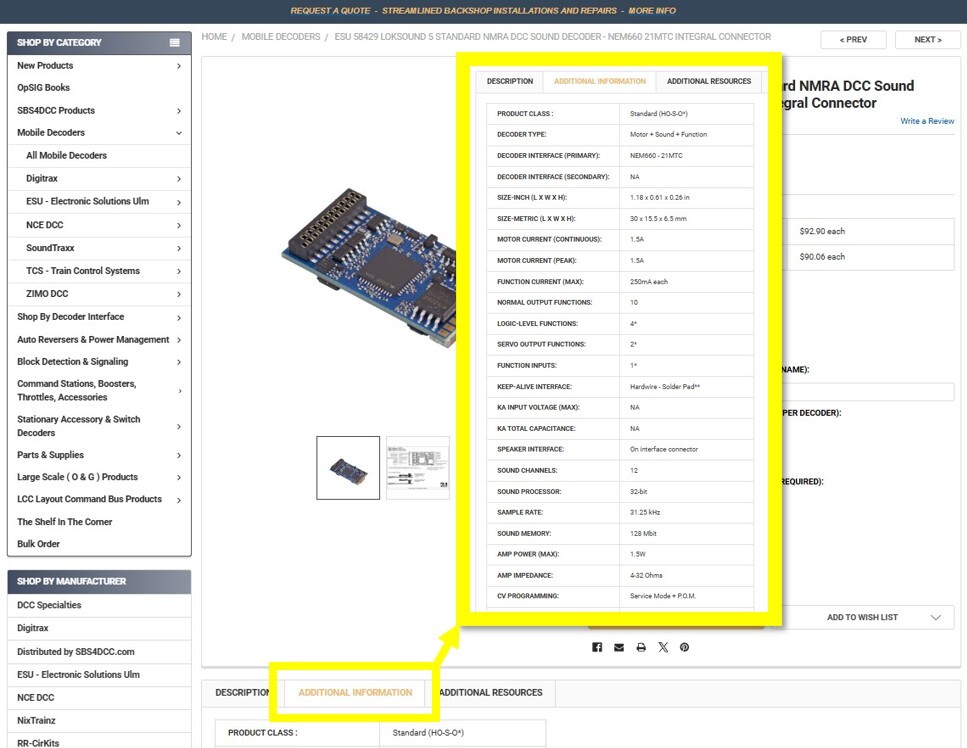Image resolution: width=967 pixels, height=748 pixels.
Task: Expand SoundTraxx subcategory arrow
Action: point(179,248)
